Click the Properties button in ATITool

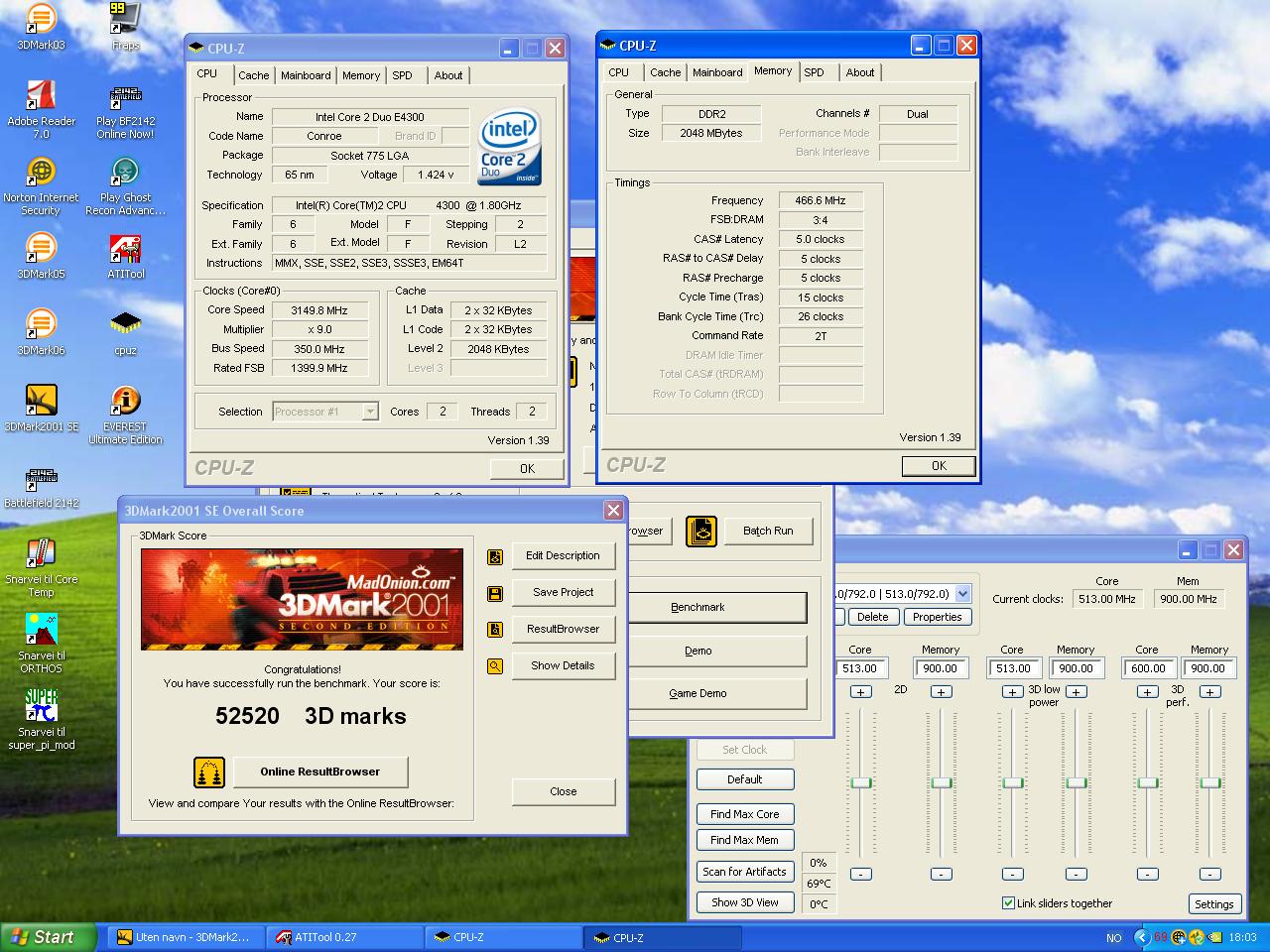[937, 617]
